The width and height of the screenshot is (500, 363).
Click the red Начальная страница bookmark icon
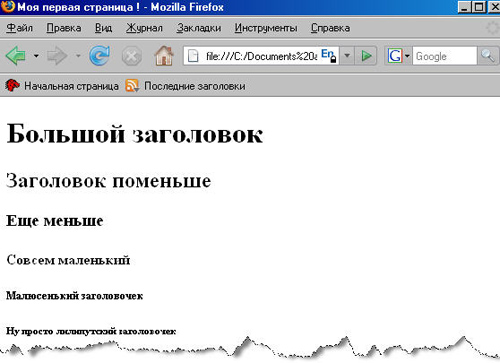pos(12,86)
